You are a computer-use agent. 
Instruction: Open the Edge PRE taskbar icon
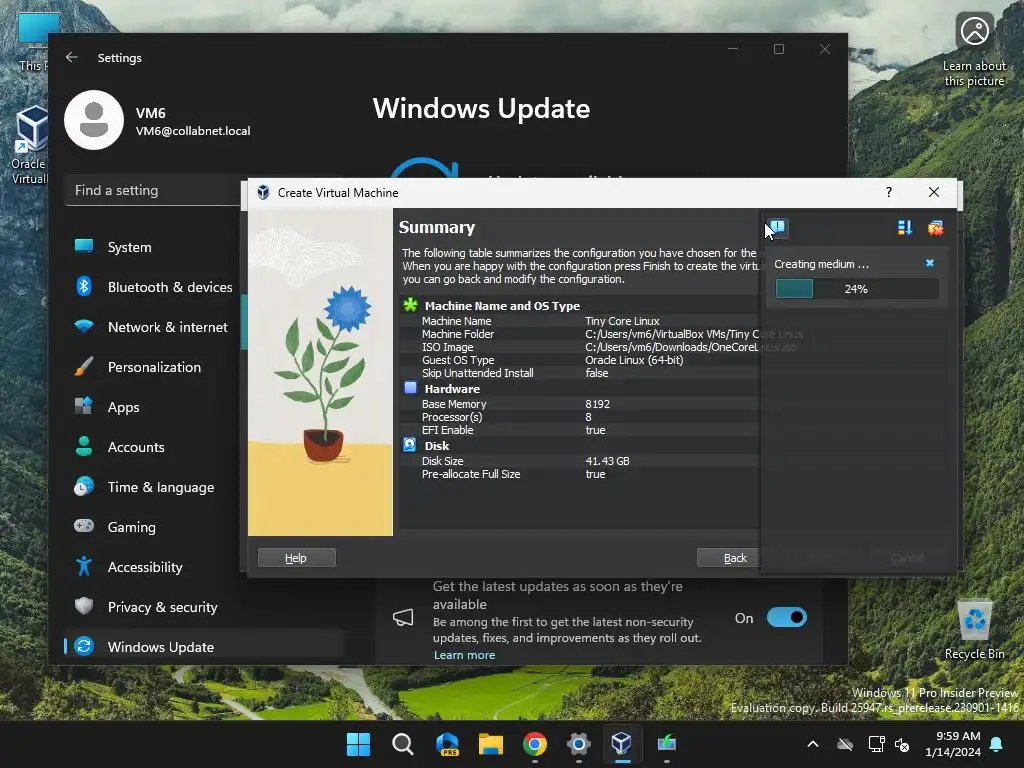[x=447, y=744]
